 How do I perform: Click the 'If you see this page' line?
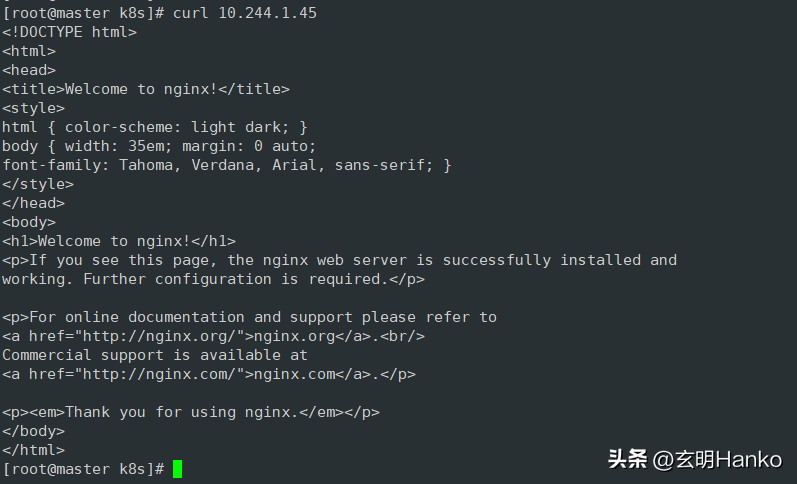coord(339,260)
